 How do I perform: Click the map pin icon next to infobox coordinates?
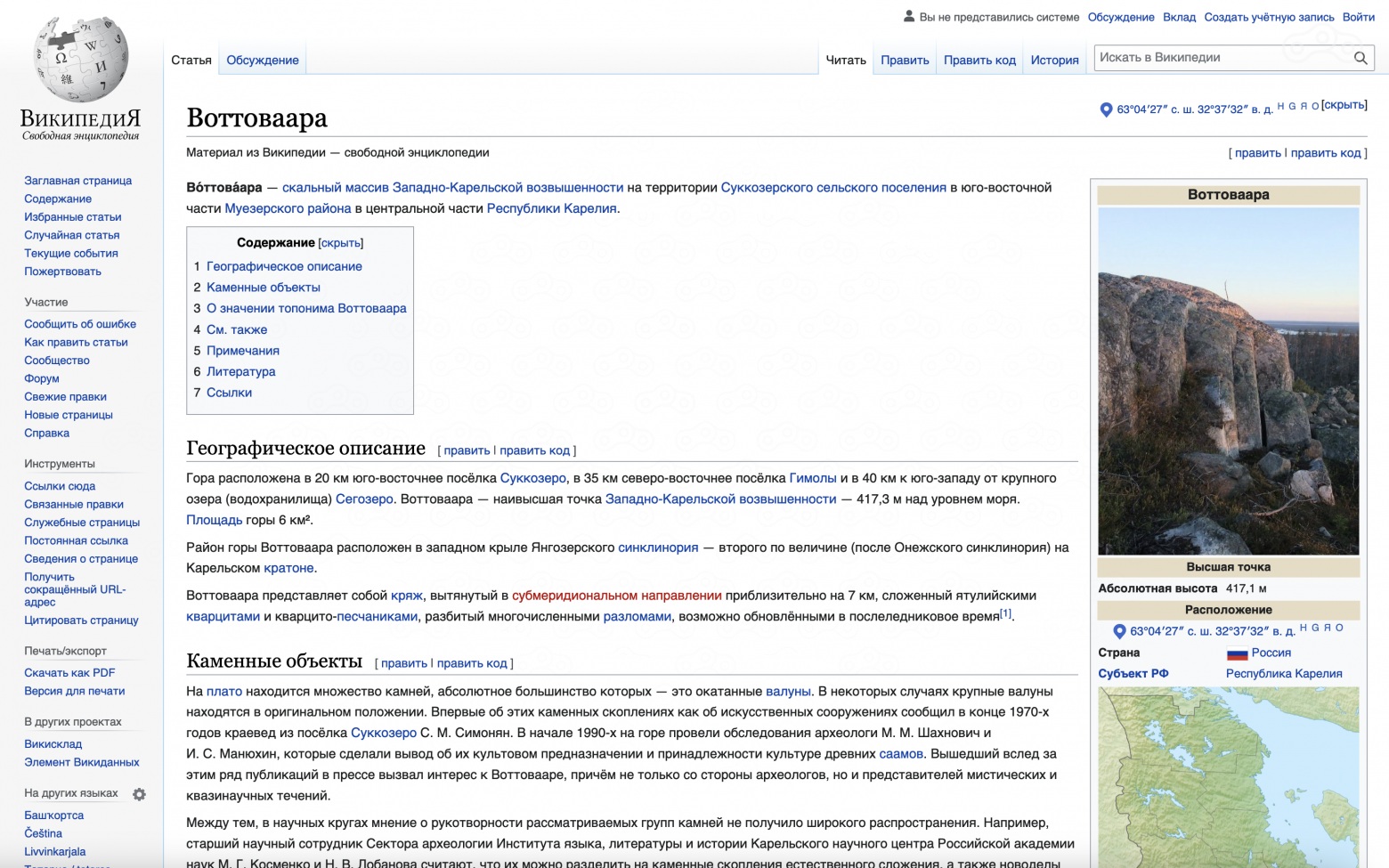click(x=1119, y=630)
